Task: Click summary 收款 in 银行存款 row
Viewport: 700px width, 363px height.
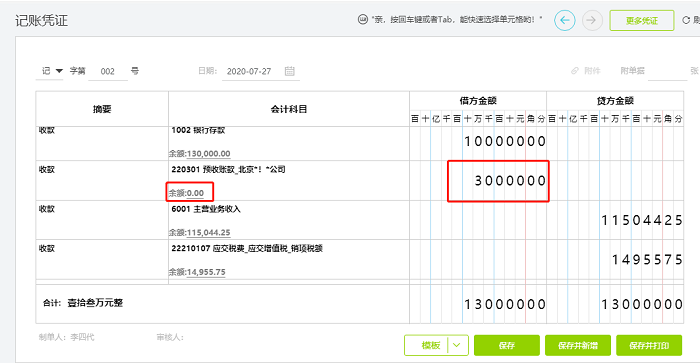Action: coord(47,130)
